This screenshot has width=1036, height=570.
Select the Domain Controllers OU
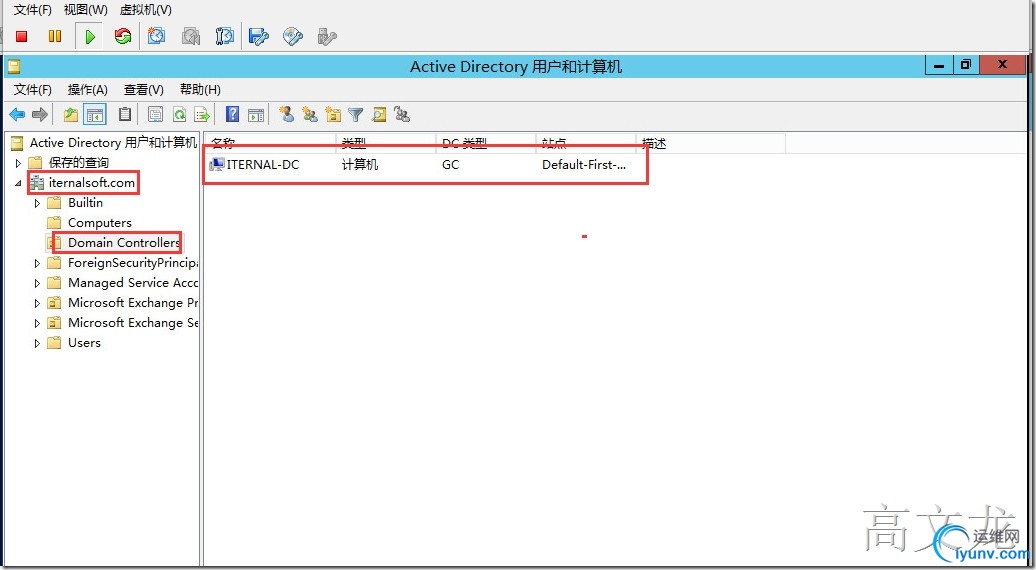pyautogui.click(x=124, y=242)
